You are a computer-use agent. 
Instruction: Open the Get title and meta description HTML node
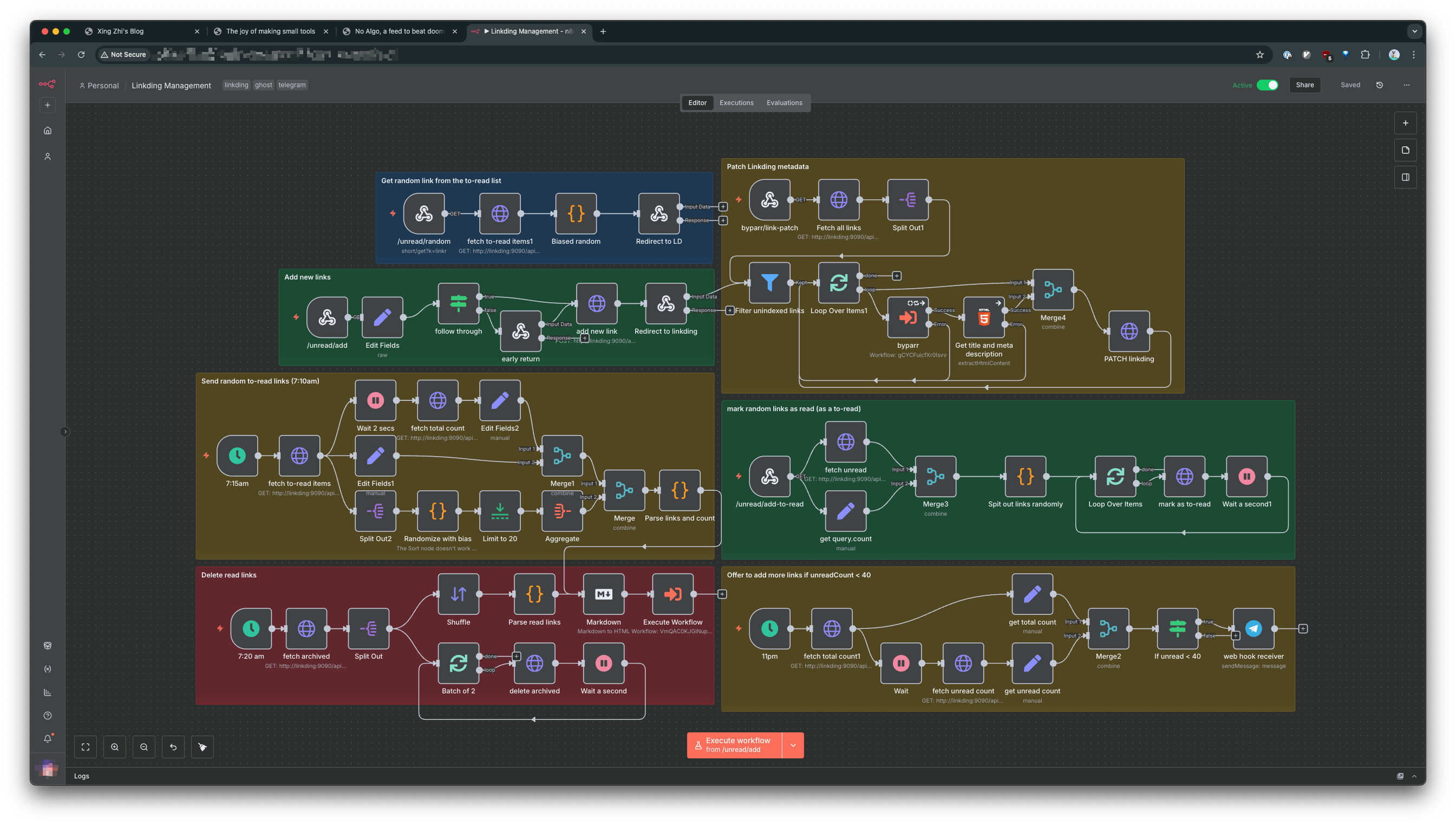[984, 317]
